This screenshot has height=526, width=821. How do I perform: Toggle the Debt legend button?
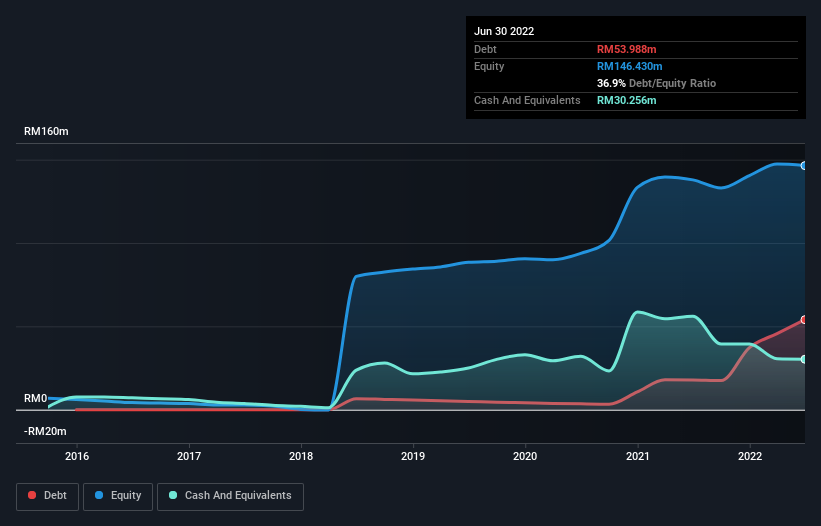pyautogui.click(x=47, y=496)
